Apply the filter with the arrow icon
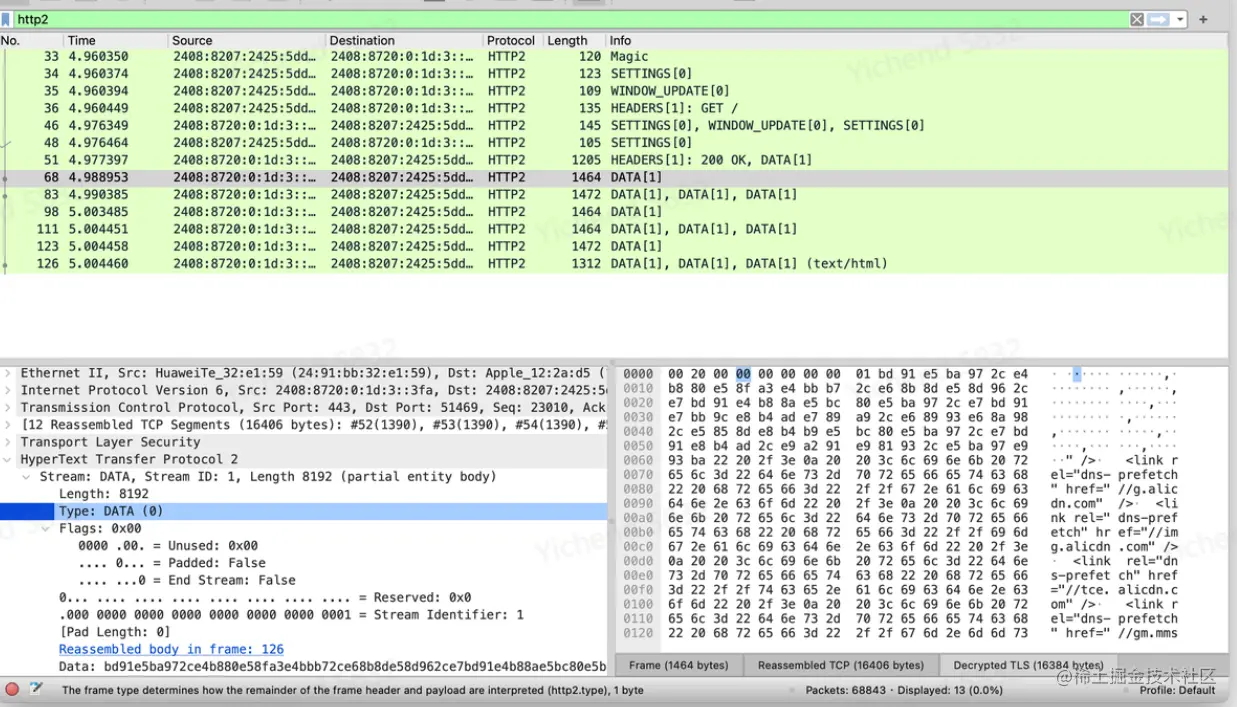The width and height of the screenshot is (1237, 707). pos(1160,18)
